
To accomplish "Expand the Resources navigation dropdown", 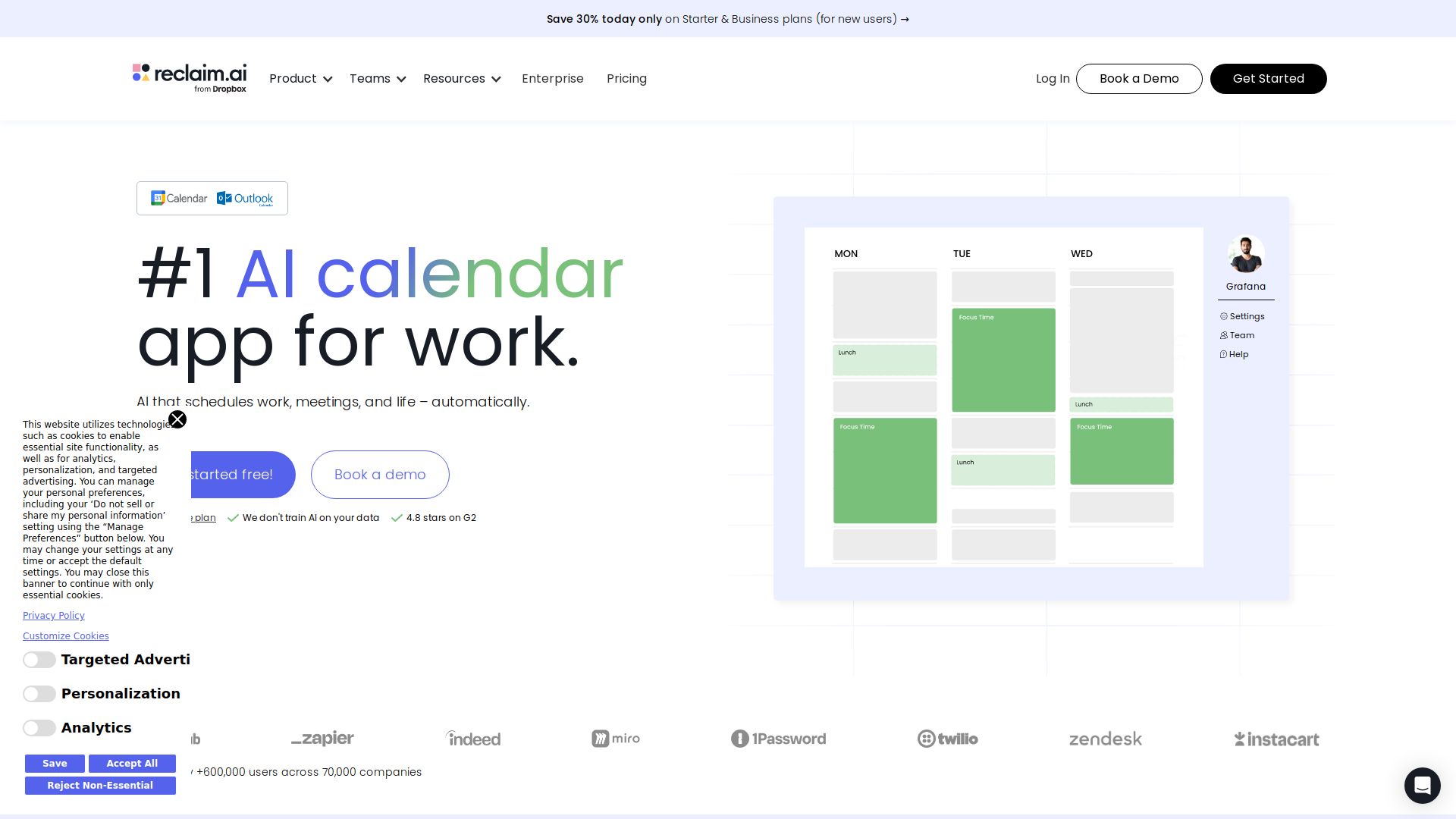I will tap(461, 79).
